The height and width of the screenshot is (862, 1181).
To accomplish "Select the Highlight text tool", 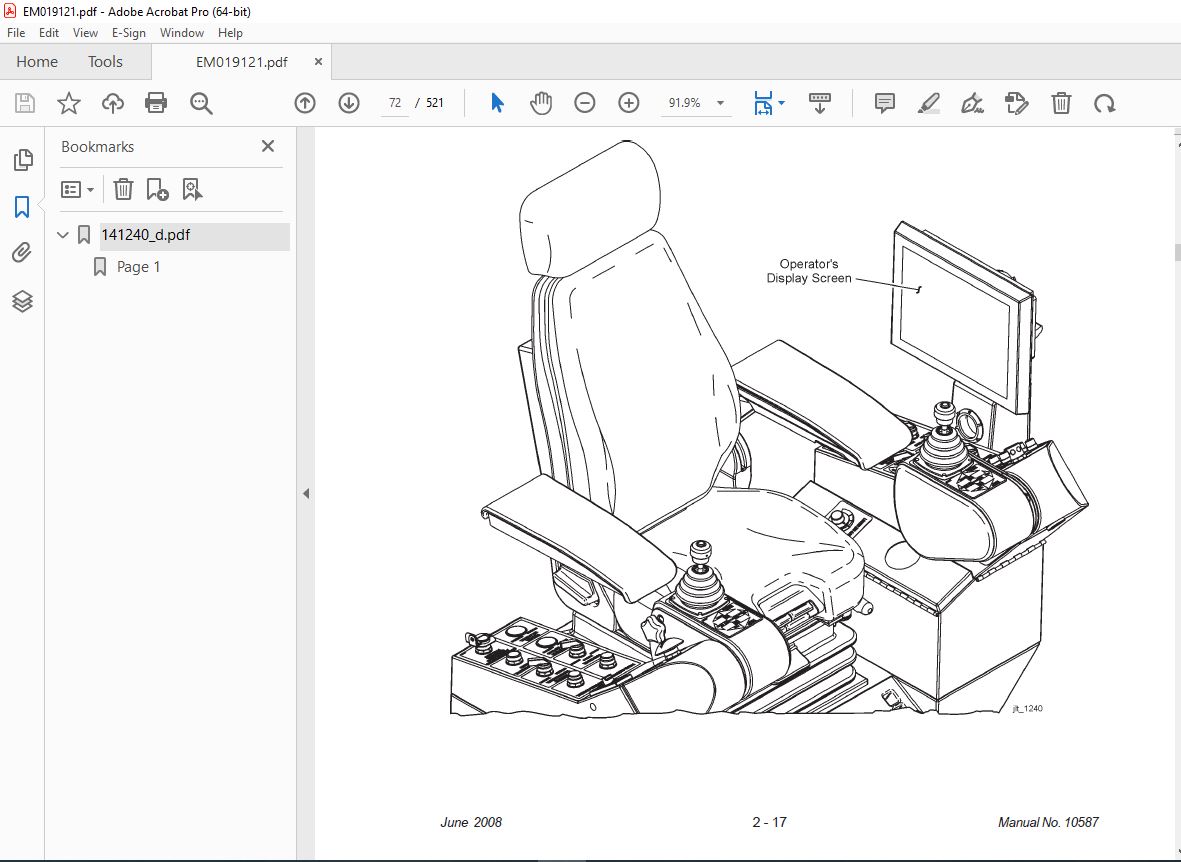I will (929, 102).
